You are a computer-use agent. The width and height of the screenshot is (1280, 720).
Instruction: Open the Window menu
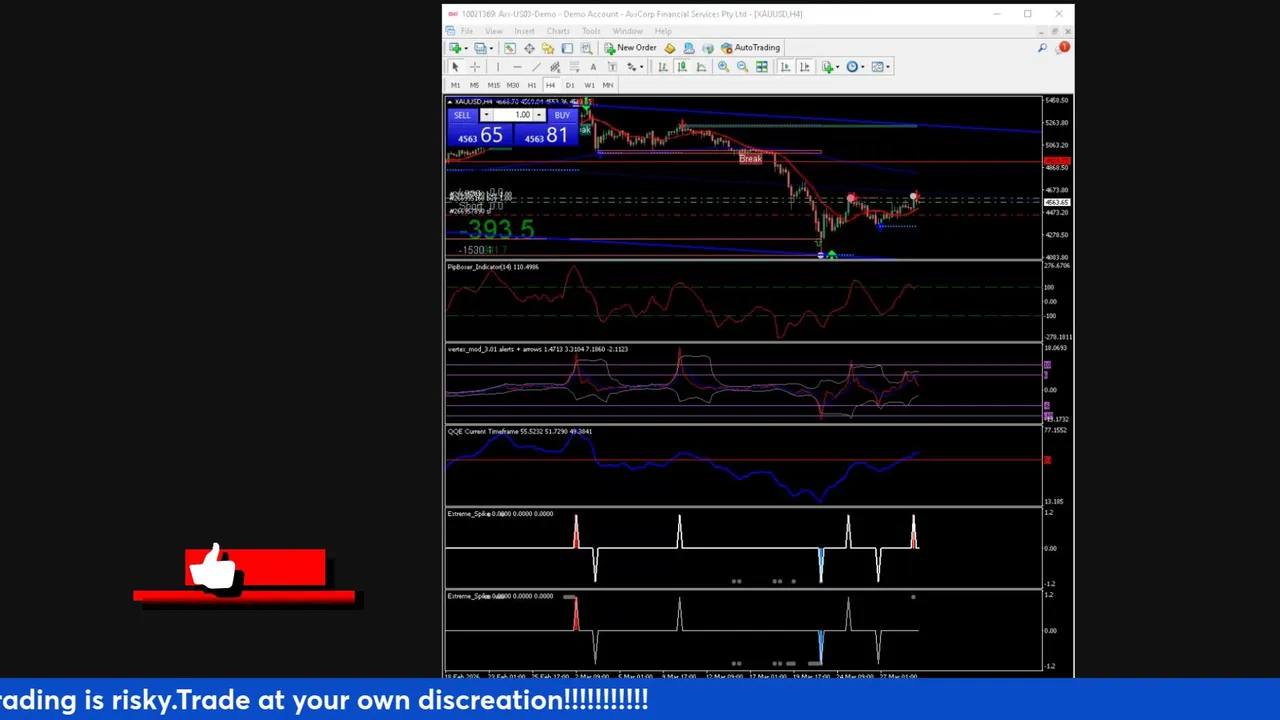pos(628,31)
